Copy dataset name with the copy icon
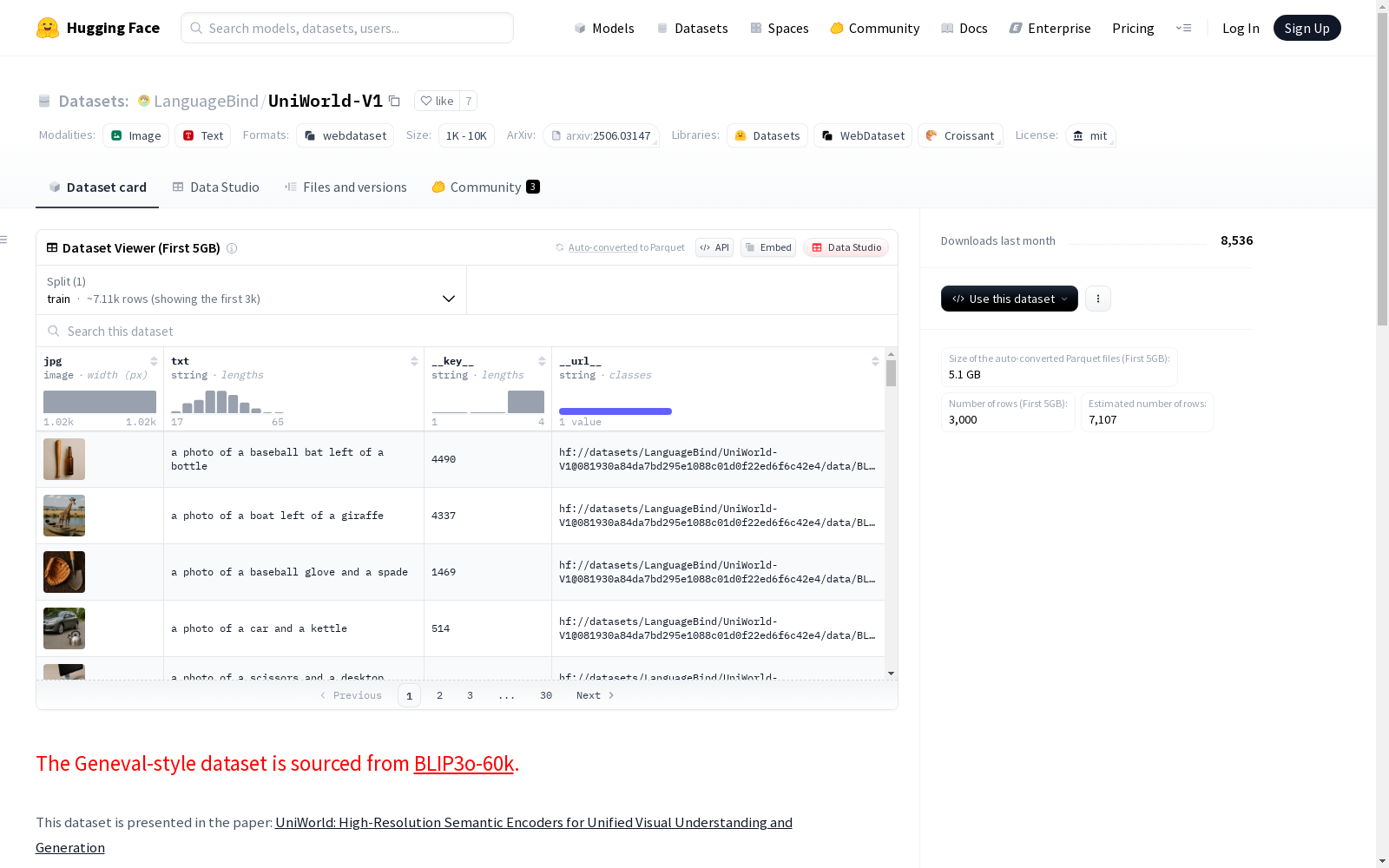1389x868 pixels. click(394, 101)
